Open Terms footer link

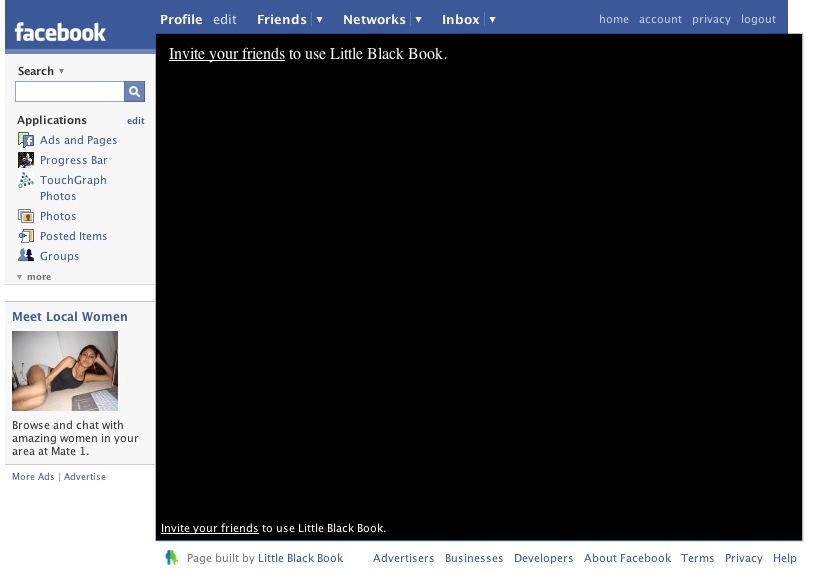click(697, 558)
